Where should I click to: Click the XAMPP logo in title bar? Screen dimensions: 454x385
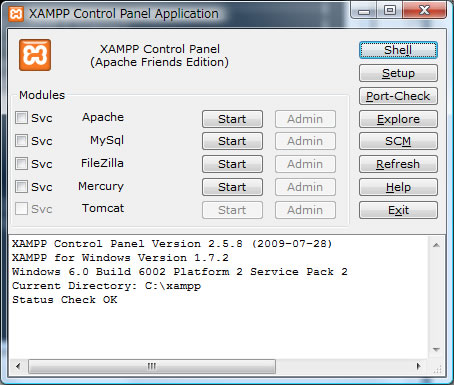16,14
